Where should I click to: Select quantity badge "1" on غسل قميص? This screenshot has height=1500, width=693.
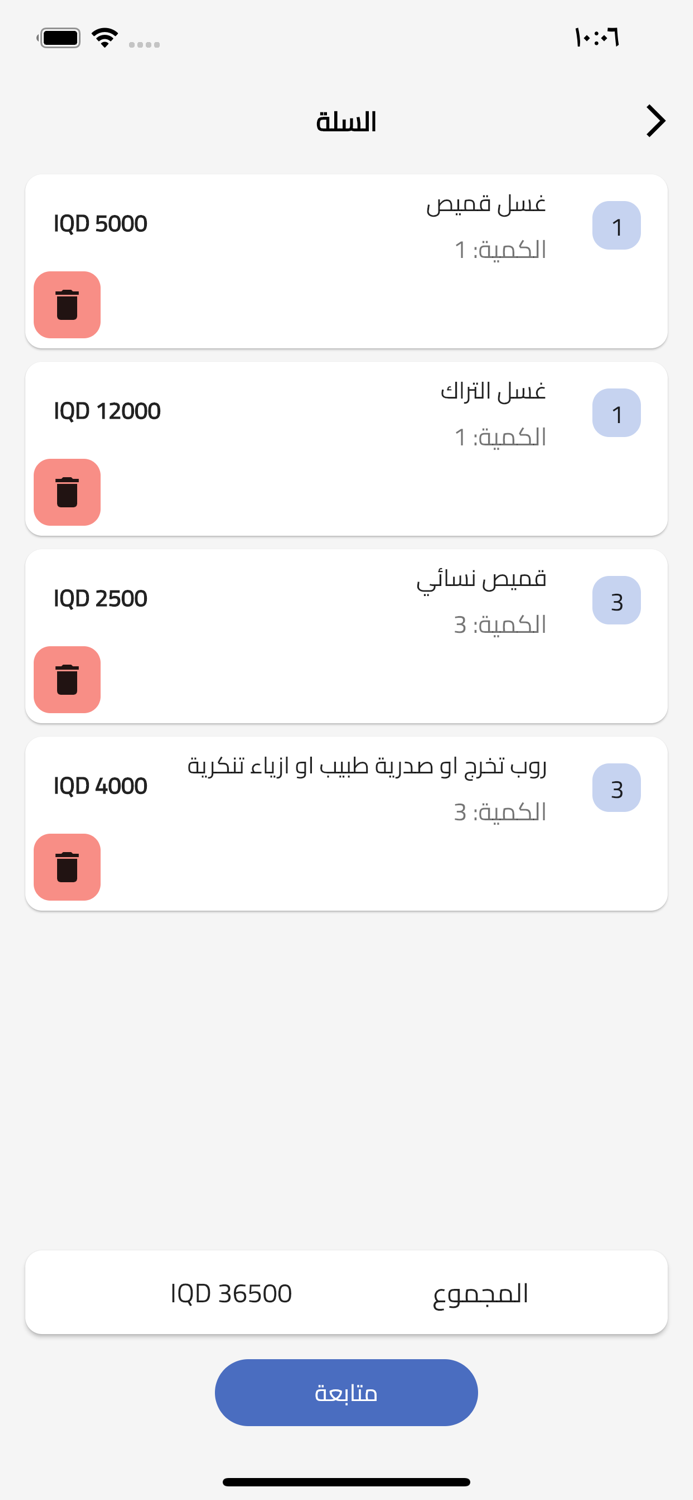click(x=616, y=226)
